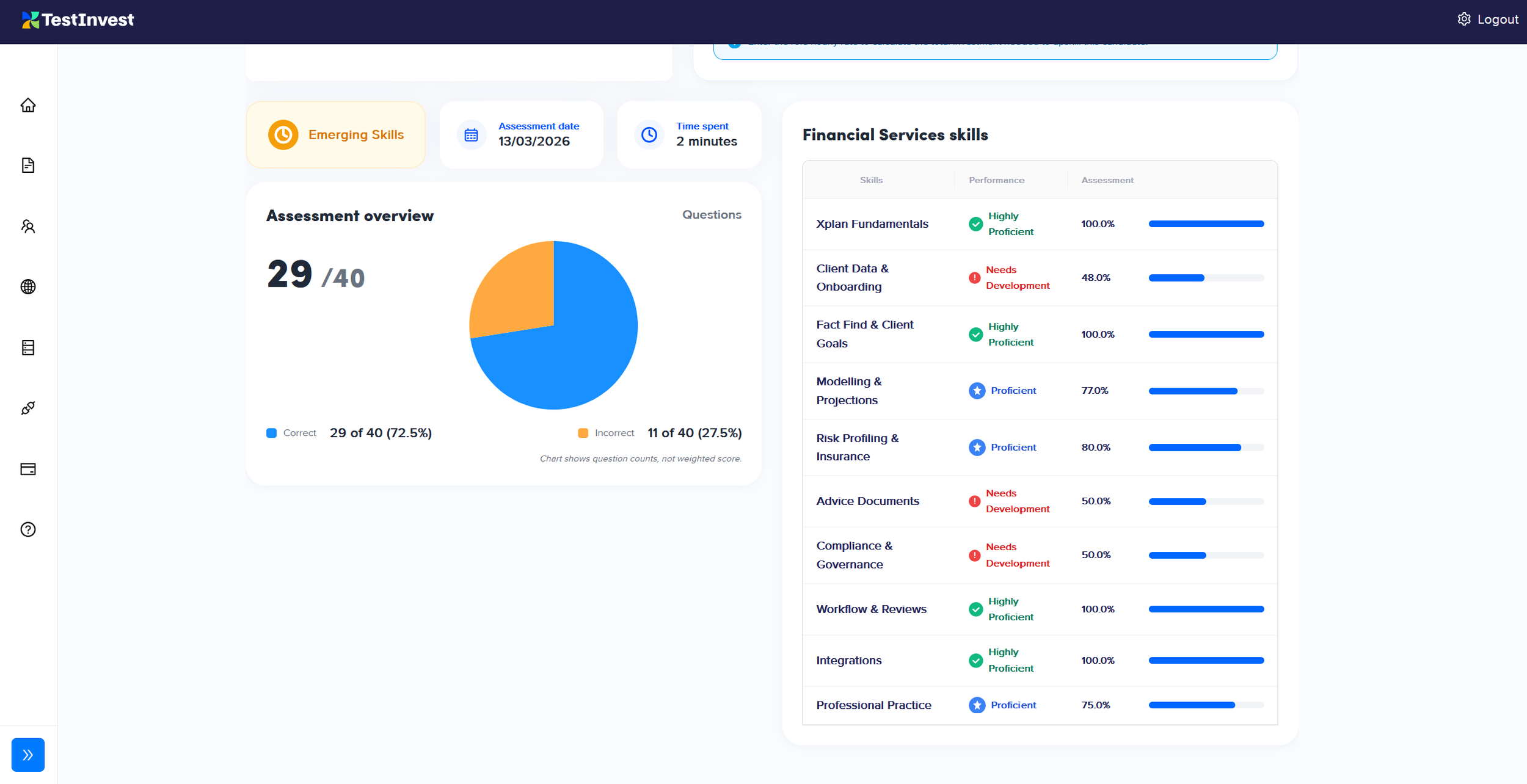The height and width of the screenshot is (784, 1527).
Task: Click the Skills column header
Action: pyautogui.click(x=871, y=180)
